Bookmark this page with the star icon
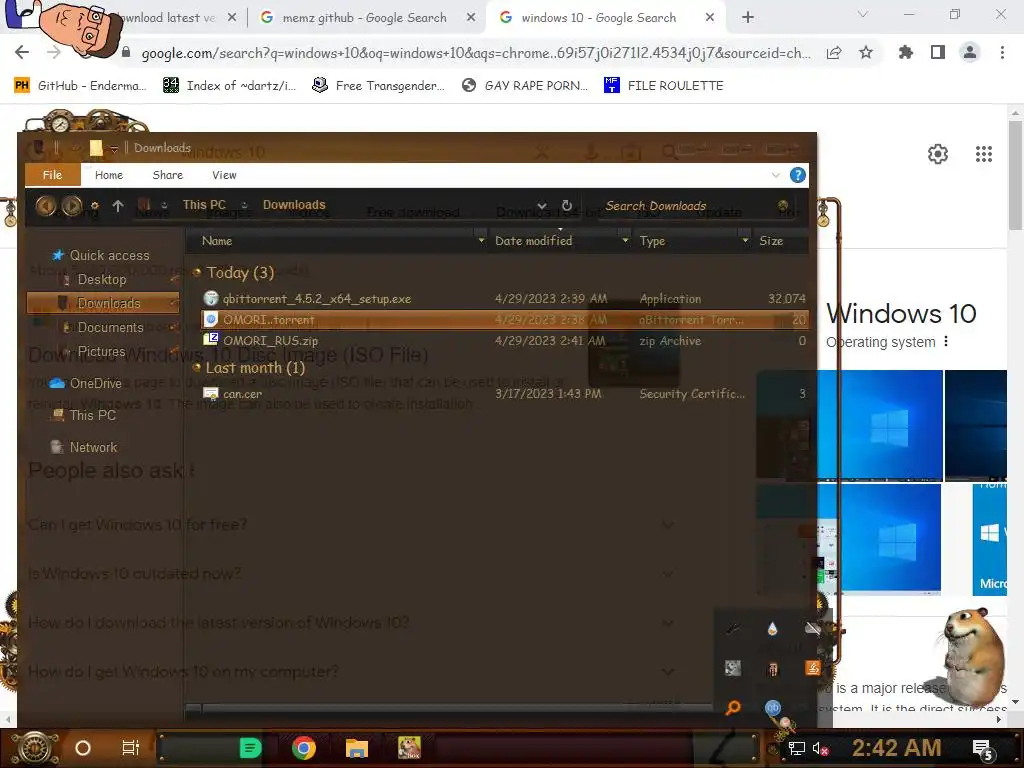The width and height of the screenshot is (1024, 768). 866,52
